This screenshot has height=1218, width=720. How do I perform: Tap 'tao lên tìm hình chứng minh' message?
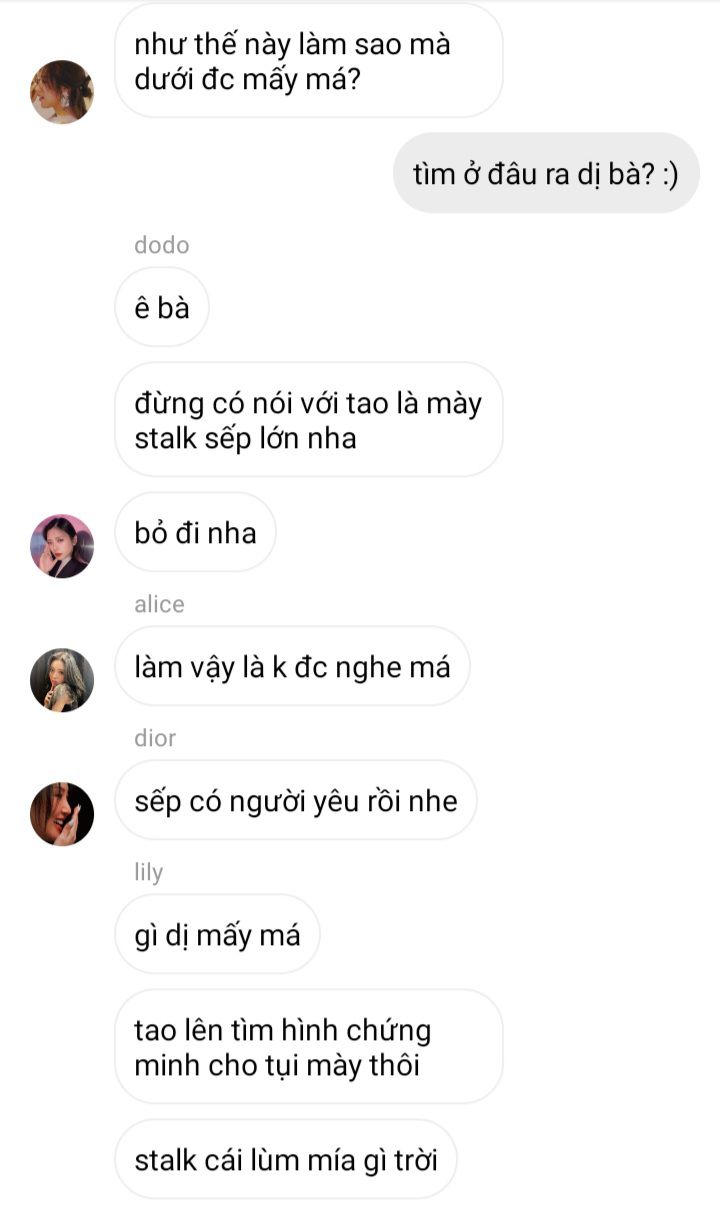point(308,1047)
